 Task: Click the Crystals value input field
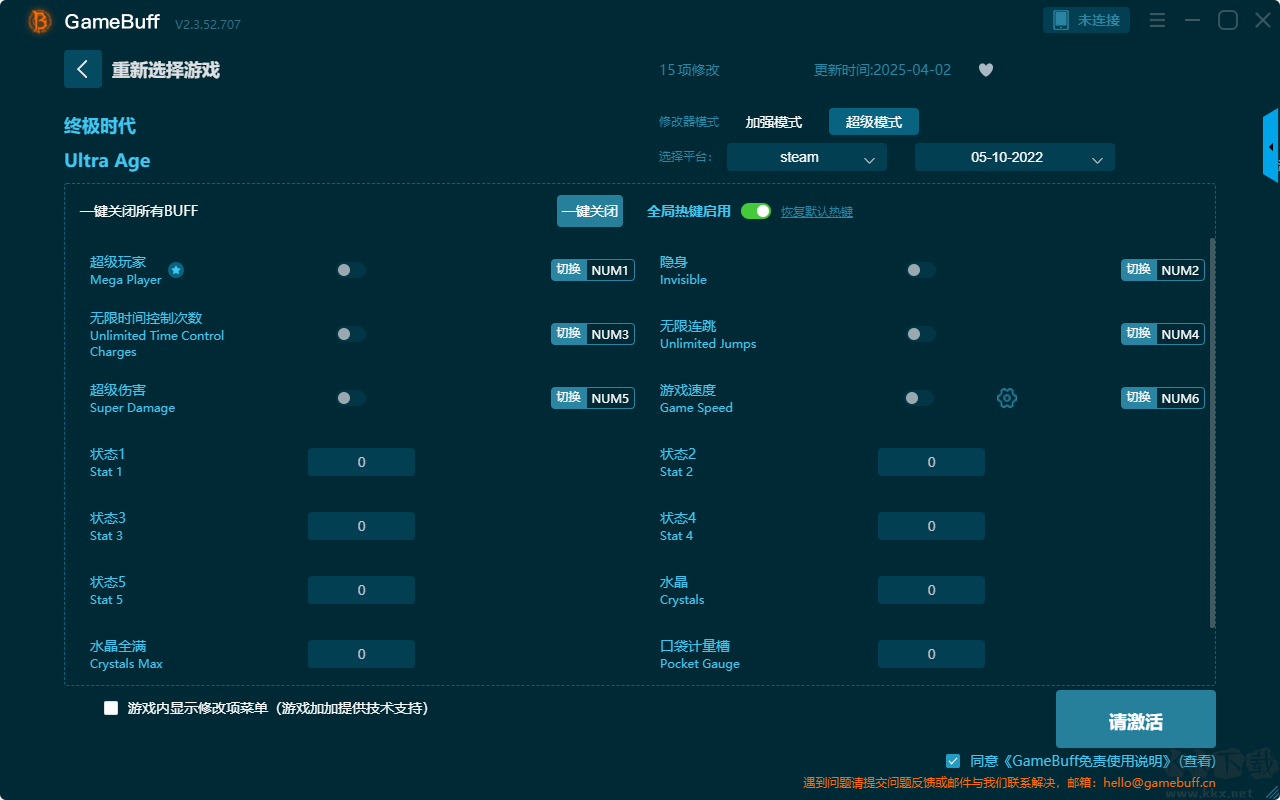(x=931, y=590)
